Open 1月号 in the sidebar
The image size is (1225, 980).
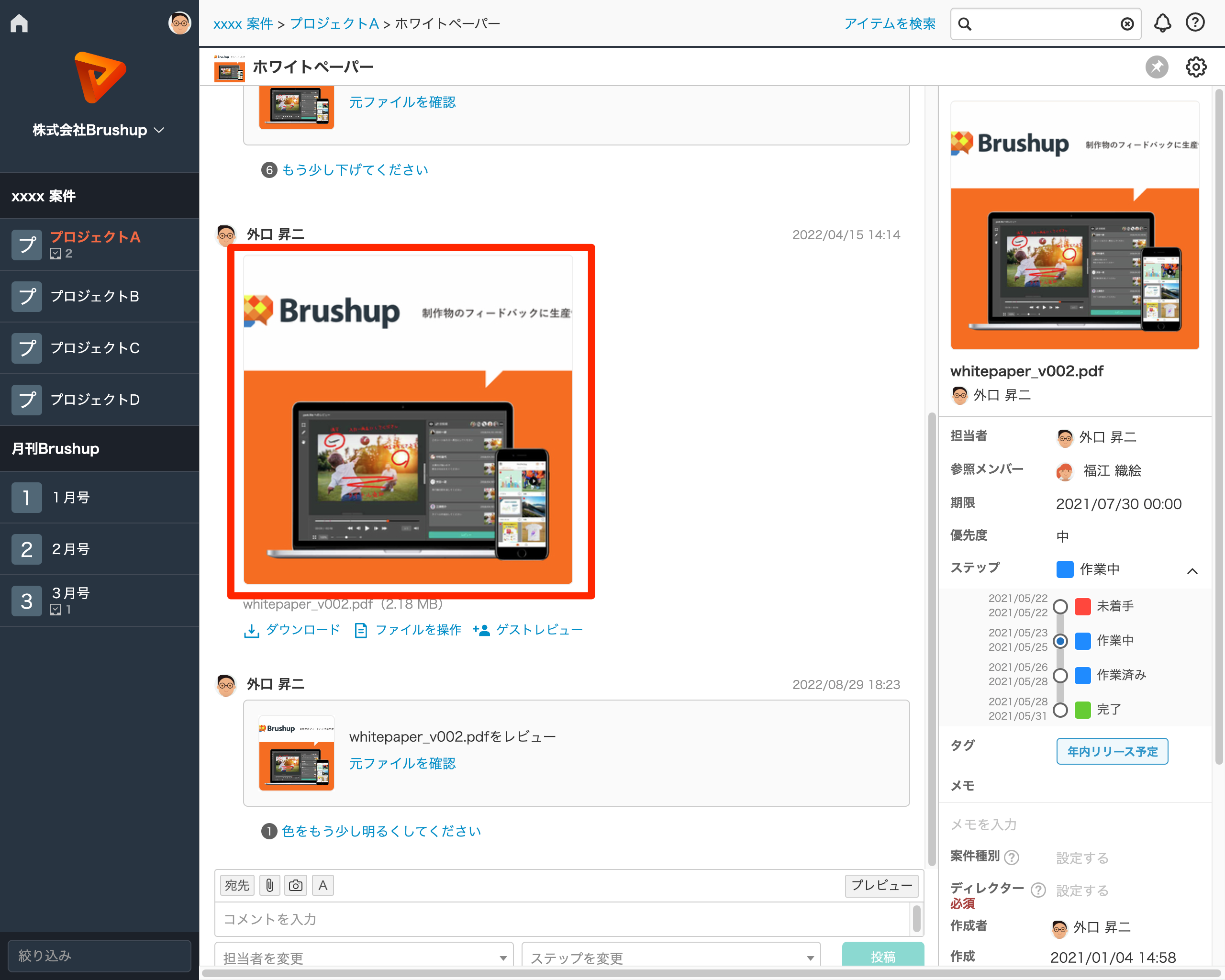point(100,498)
